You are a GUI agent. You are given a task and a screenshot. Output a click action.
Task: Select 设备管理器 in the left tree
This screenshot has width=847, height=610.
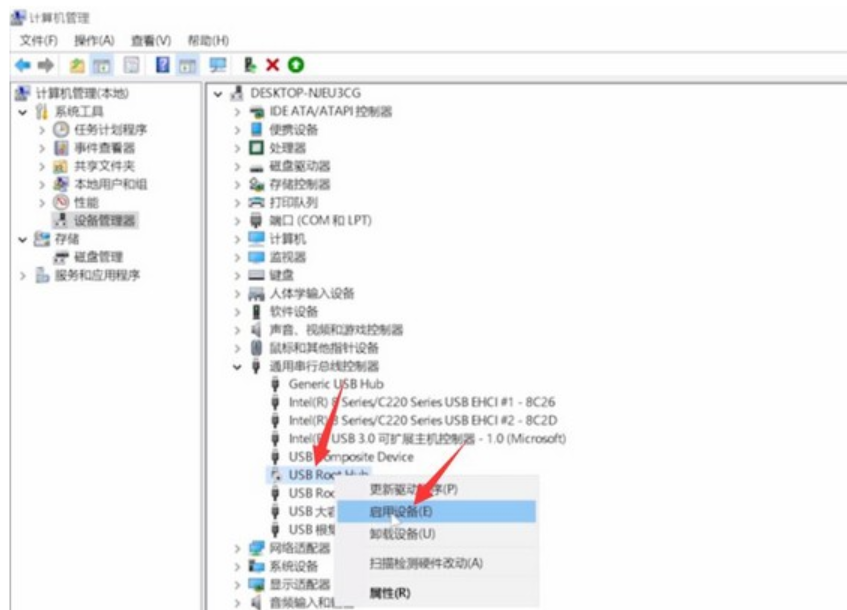[105, 220]
